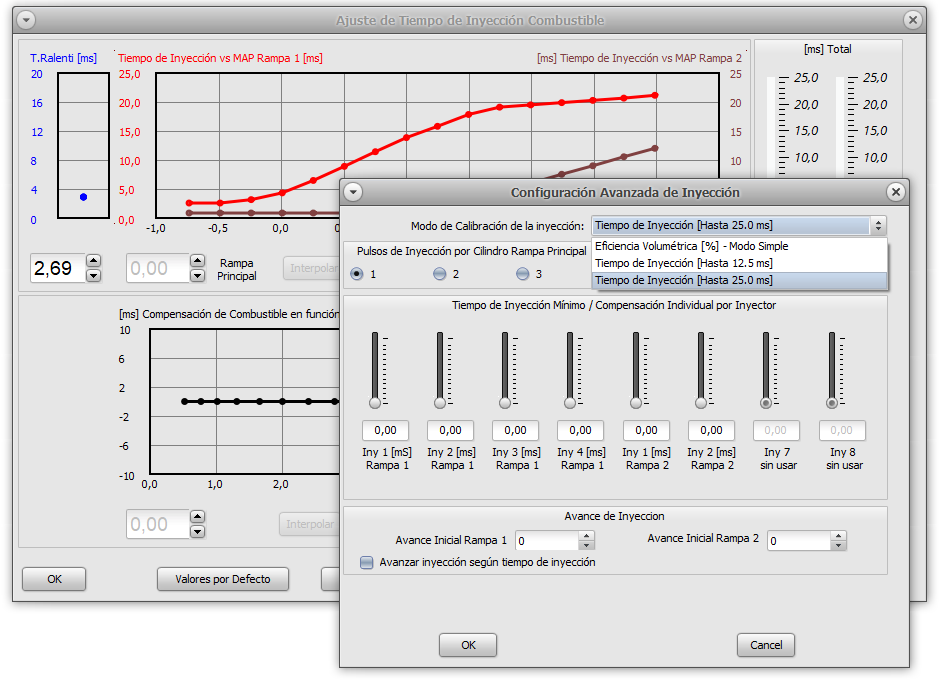Click Interpolar button beside Rampa Principal
Screen dimensions: 944x680
point(311,268)
